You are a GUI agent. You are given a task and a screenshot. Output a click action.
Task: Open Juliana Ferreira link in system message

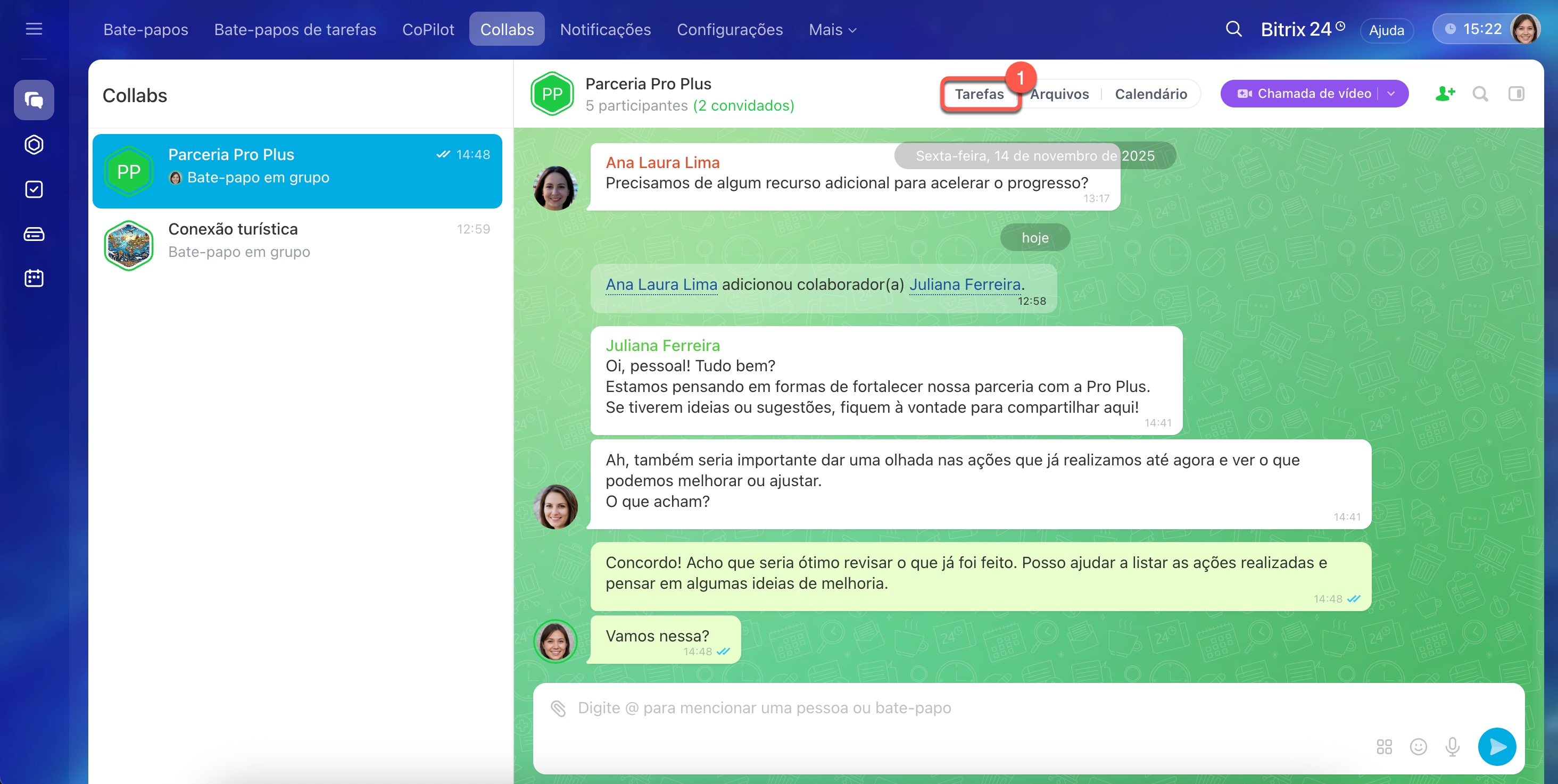click(965, 284)
